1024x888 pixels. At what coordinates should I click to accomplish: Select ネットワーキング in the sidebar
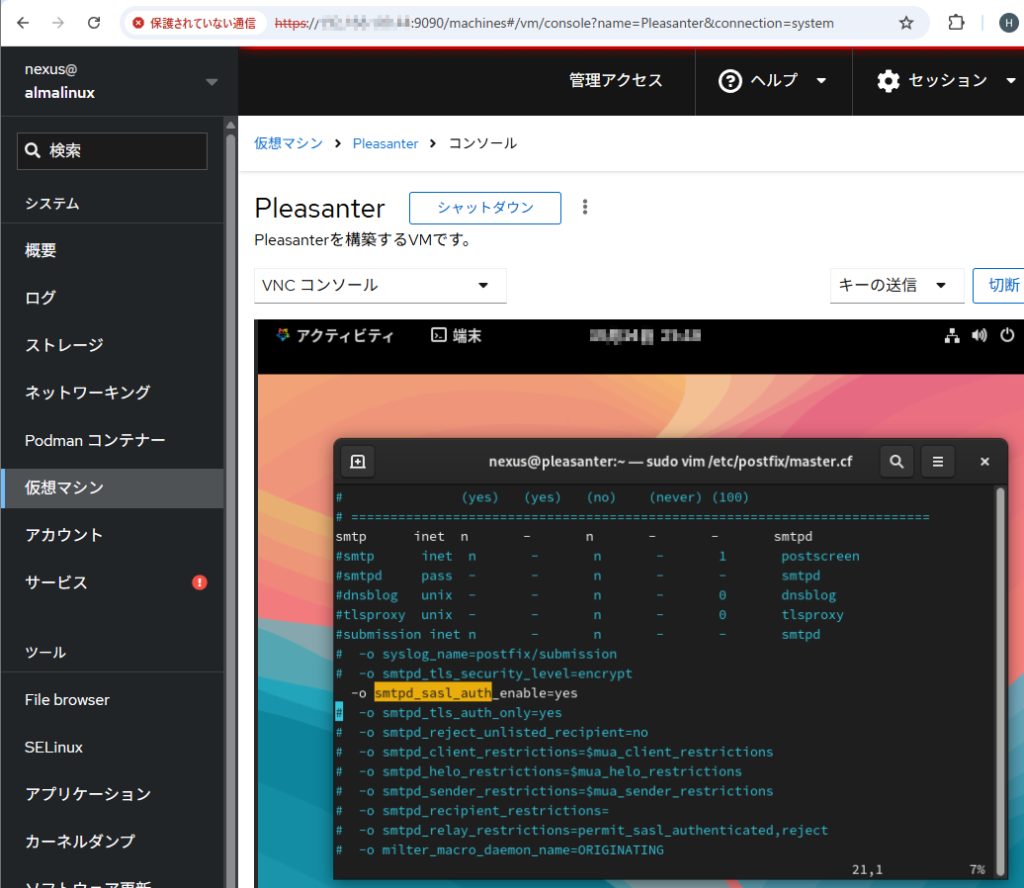point(87,392)
